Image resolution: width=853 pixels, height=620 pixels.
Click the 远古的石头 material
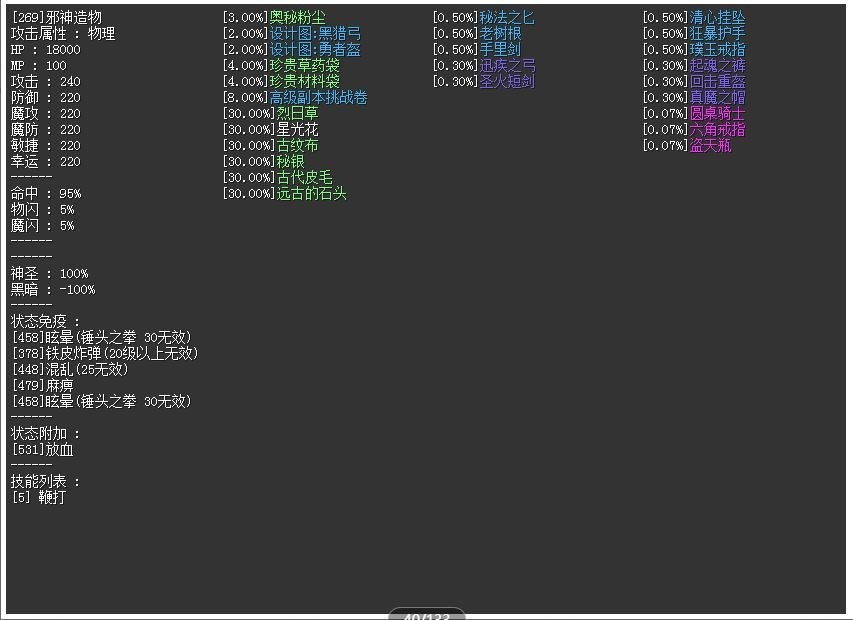pos(311,194)
